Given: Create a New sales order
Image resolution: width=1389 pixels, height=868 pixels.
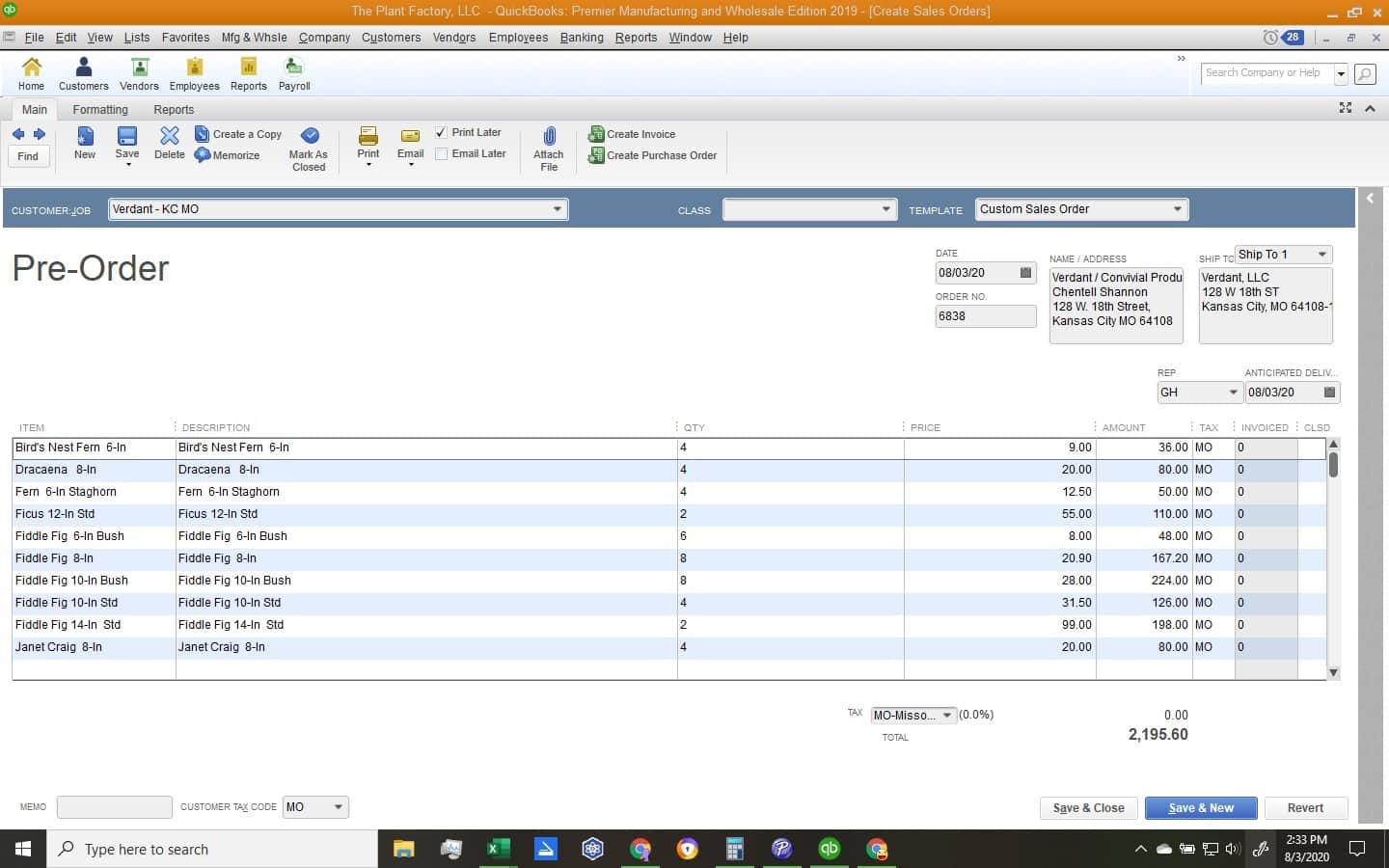Looking at the screenshot, I should pos(85,143).
